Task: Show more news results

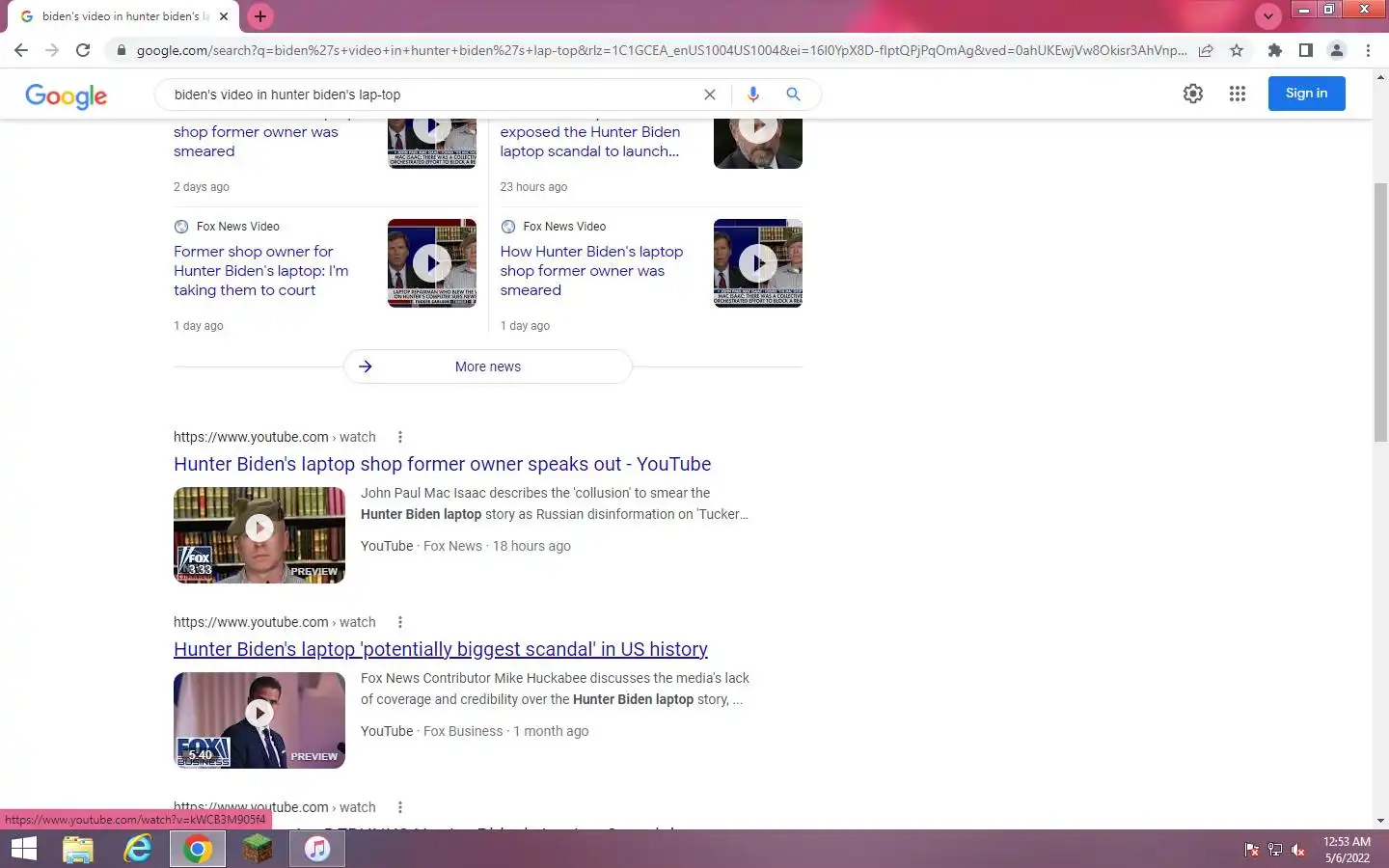Action: click(x=488, y=366)
